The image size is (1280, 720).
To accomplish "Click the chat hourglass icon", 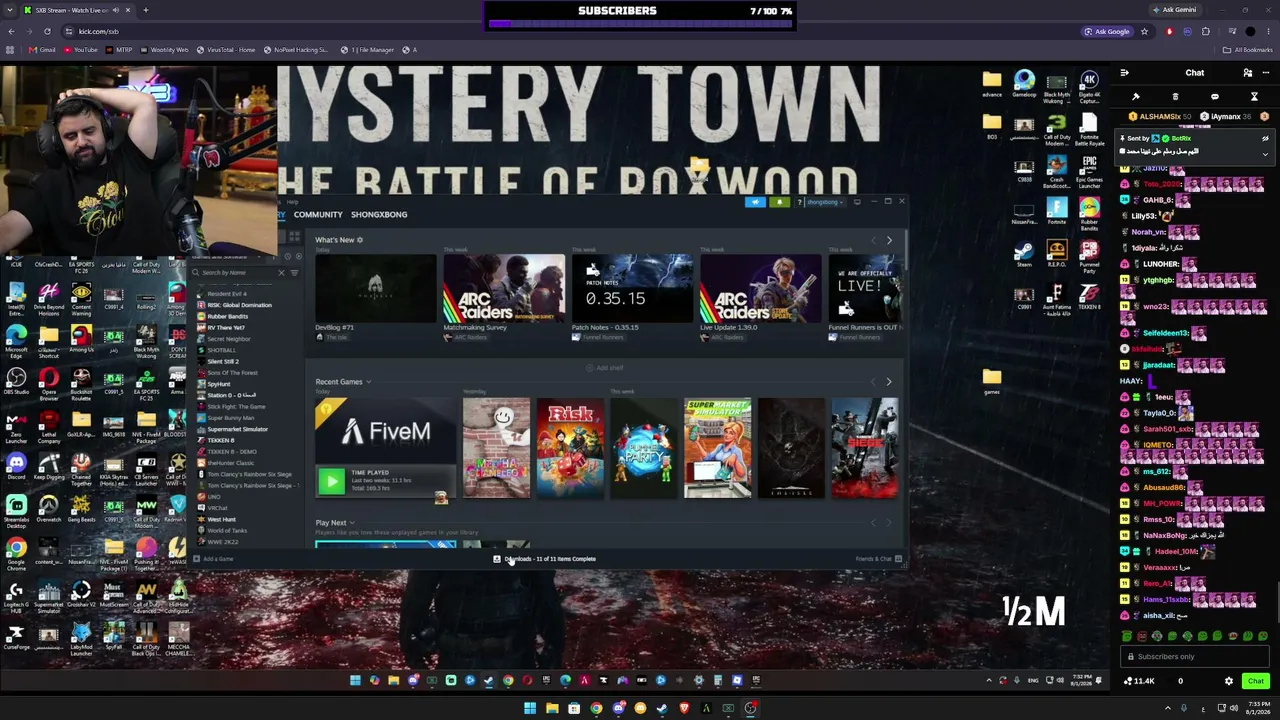I will point(1254,97).
